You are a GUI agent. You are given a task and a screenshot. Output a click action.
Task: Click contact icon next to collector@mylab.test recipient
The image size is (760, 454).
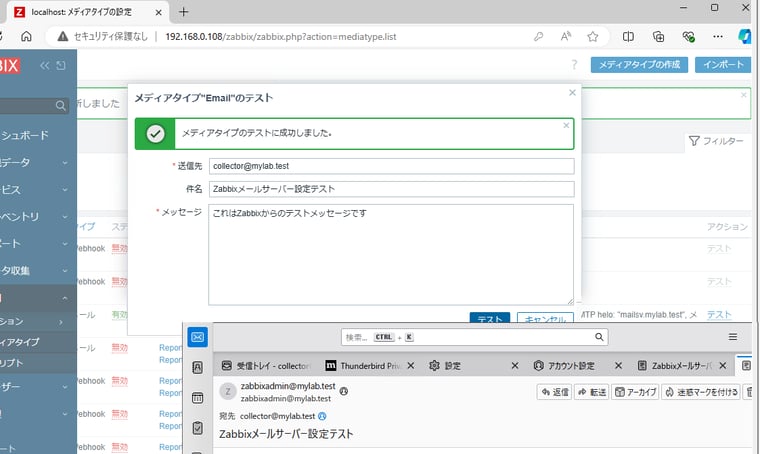tap(322, 416)
